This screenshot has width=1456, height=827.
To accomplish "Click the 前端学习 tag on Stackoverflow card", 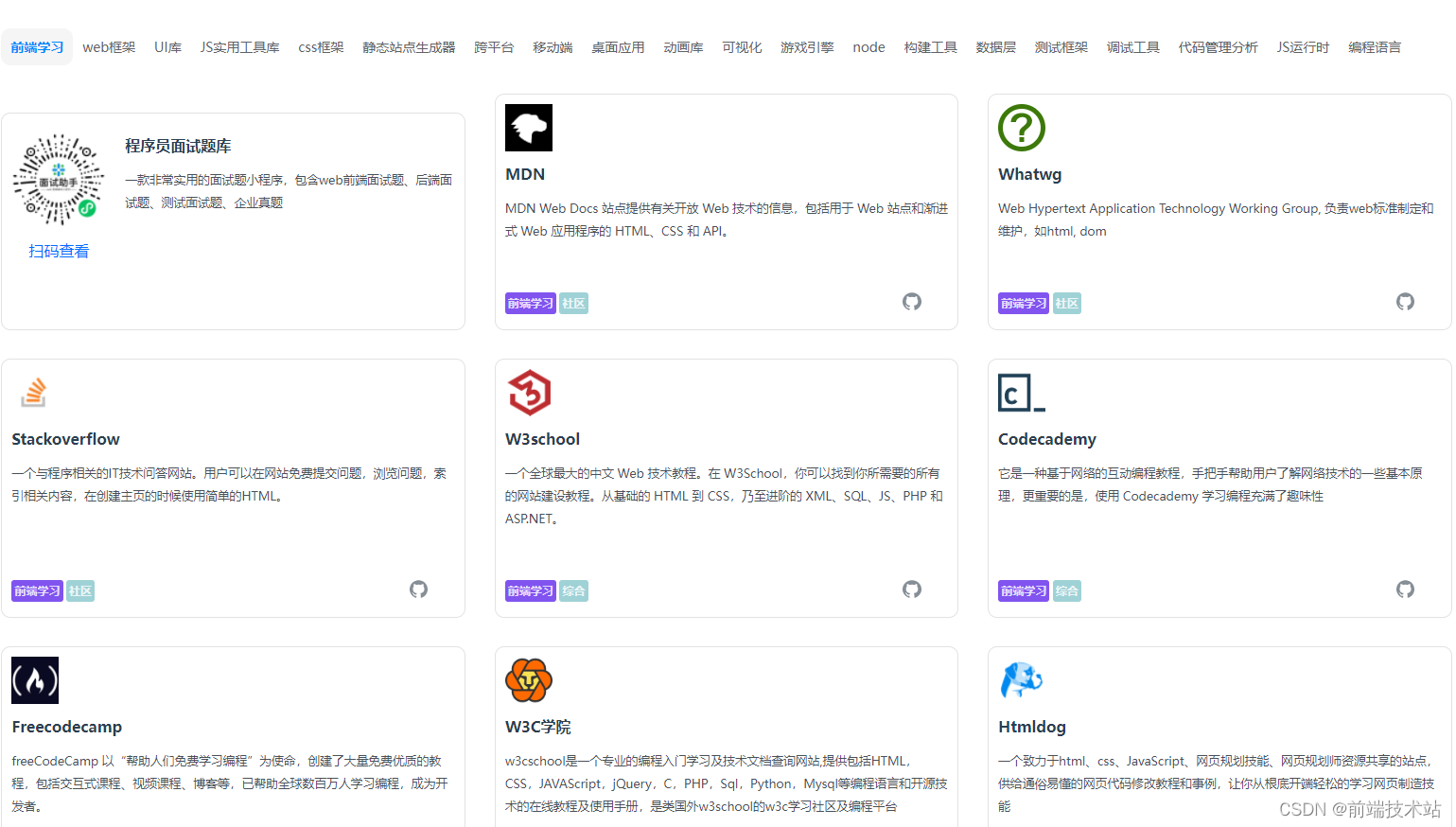I will click(37, 591).
